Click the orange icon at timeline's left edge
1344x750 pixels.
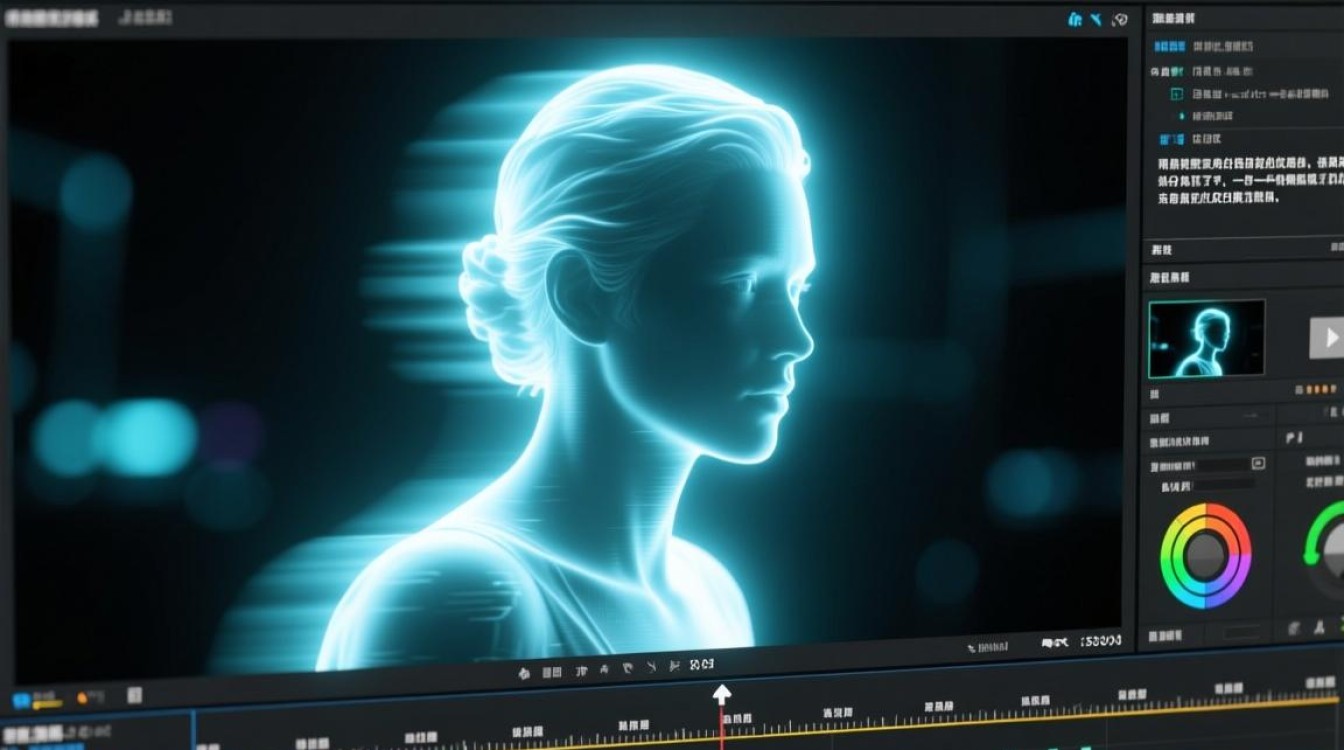point(84,697)
